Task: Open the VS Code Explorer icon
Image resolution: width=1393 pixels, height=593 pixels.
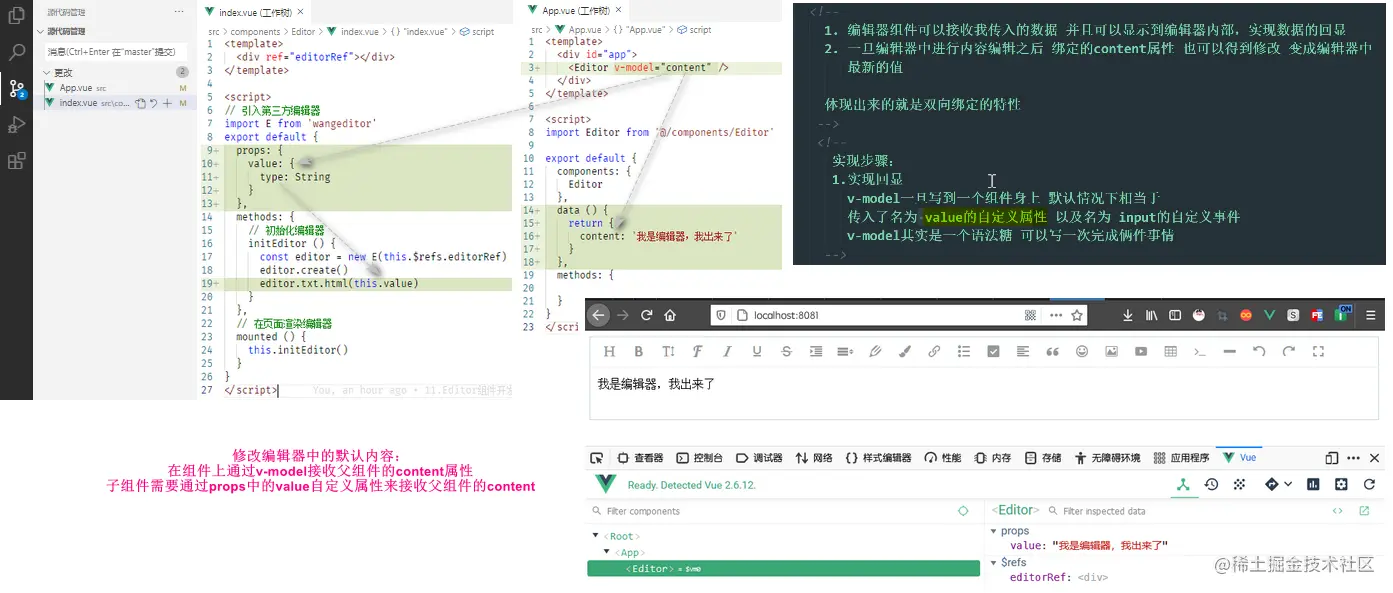Action: (16, 17)
